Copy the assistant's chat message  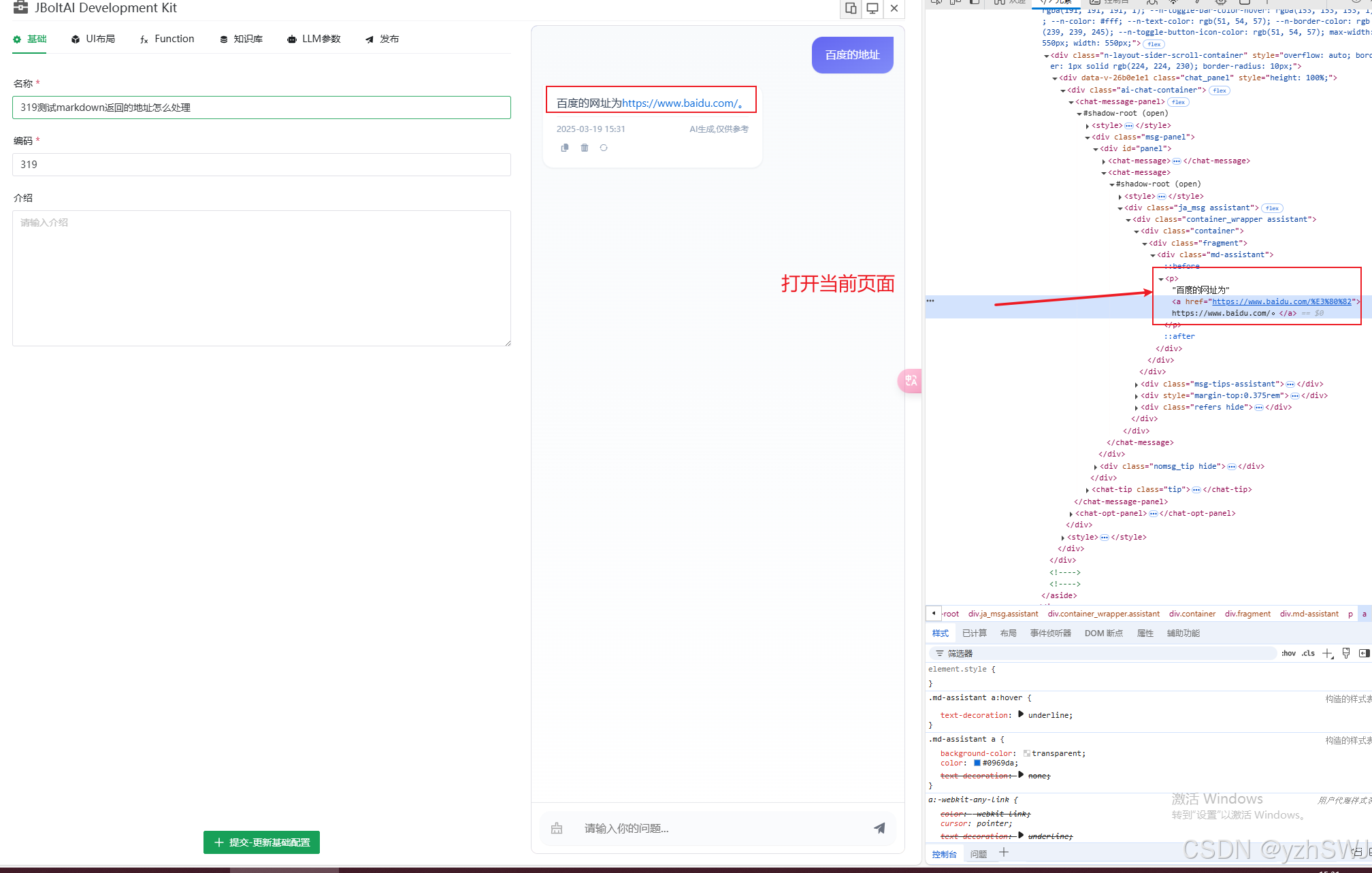coord(564,148)
